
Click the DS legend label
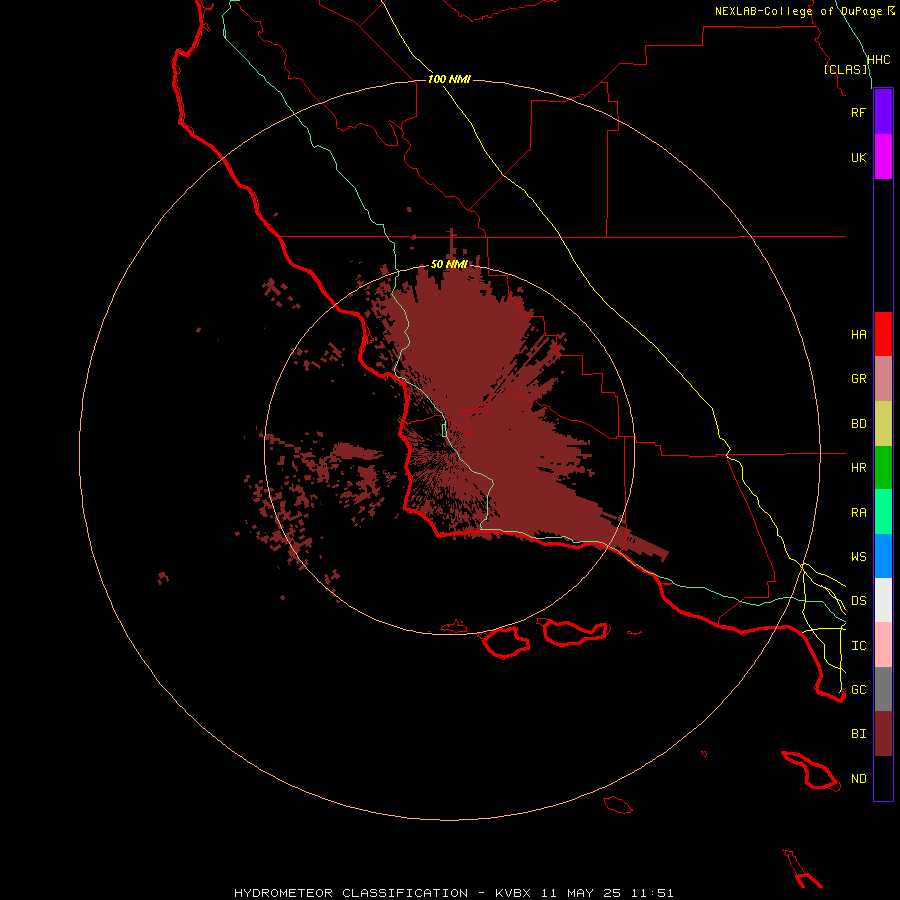pyautogui.click(x=858, y=601)
